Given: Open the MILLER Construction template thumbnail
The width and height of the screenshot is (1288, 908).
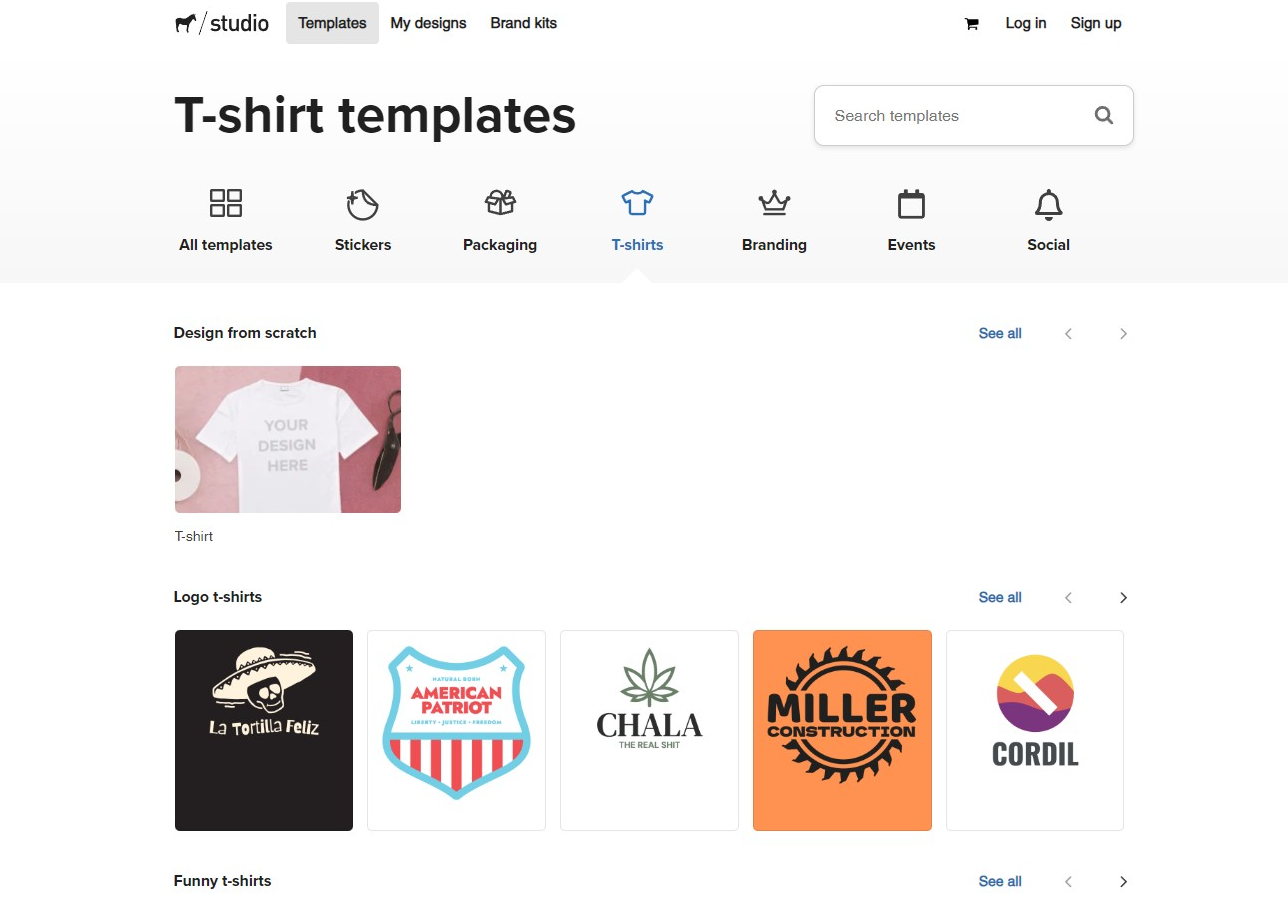Looking at the screenshot, I should (842, 730).
